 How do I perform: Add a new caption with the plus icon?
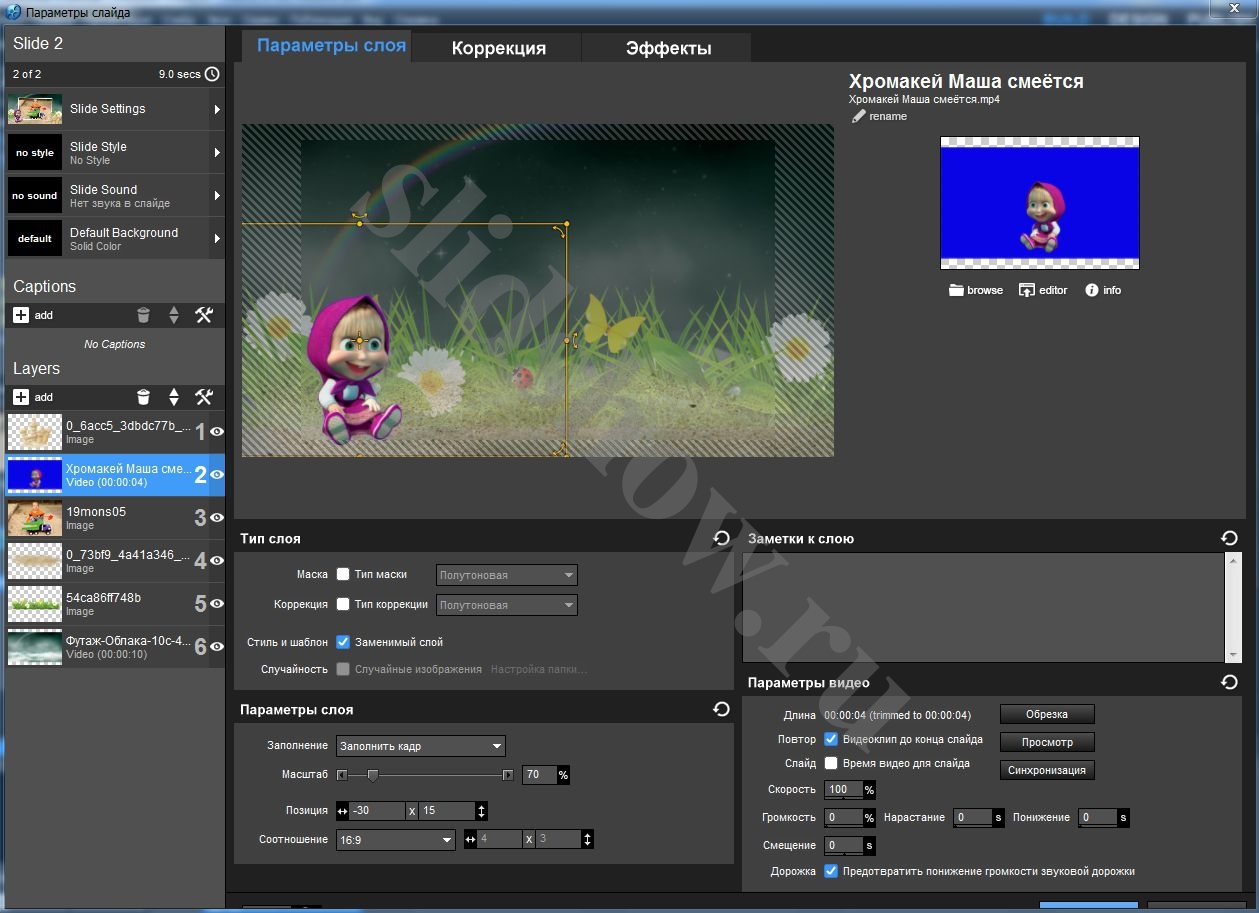click(x=21, y=315)
